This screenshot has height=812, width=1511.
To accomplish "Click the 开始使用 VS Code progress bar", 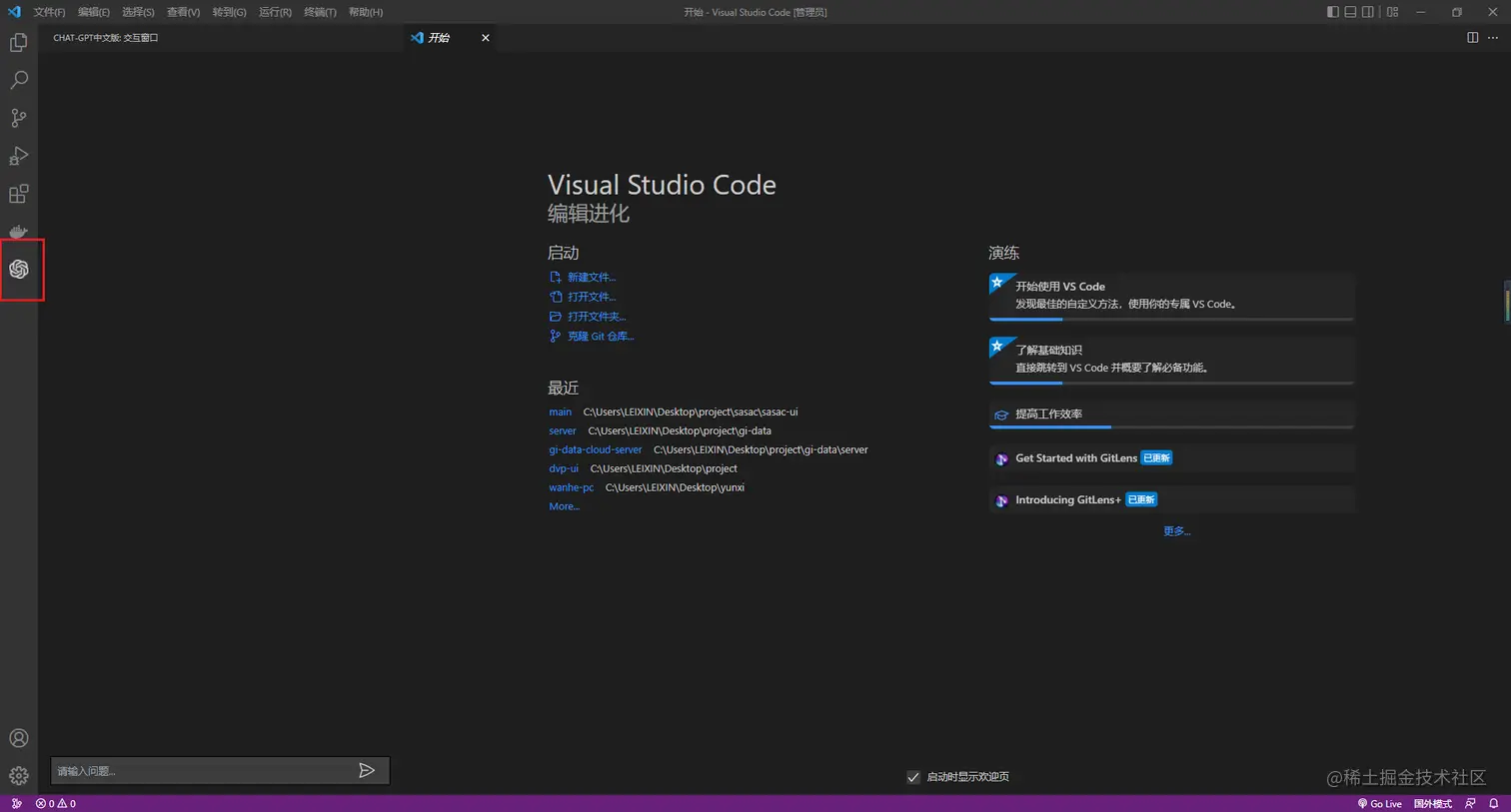I will tap(1171, 320).
